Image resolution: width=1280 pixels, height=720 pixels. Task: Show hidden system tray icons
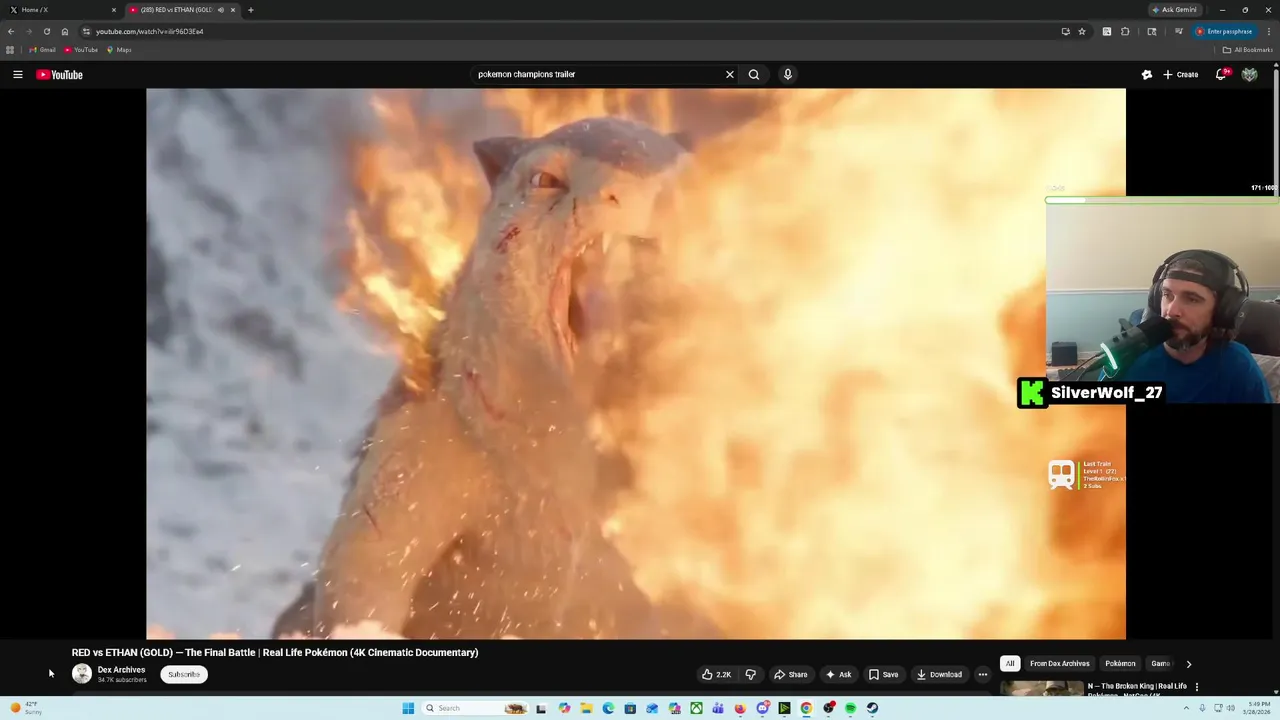tap(1184, 708)
